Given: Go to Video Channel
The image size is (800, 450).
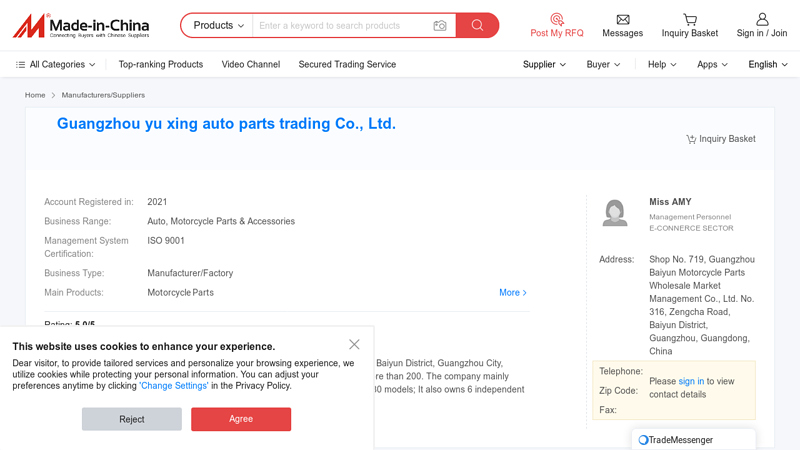Looking at the screenshot, I should point(251,65).
